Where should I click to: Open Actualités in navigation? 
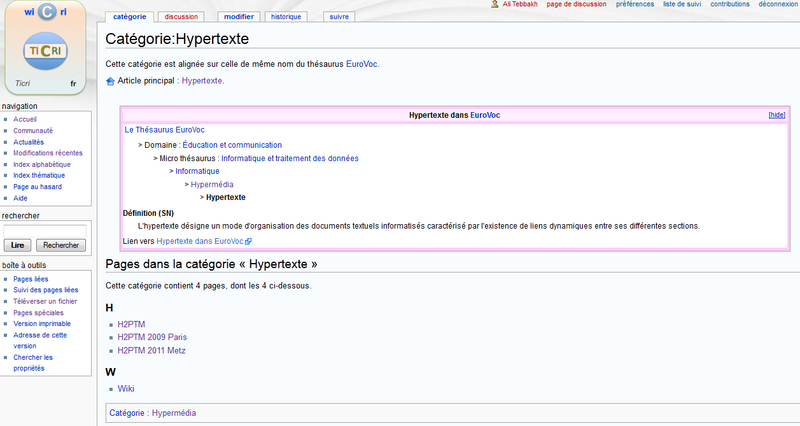(x=29, y=142)
